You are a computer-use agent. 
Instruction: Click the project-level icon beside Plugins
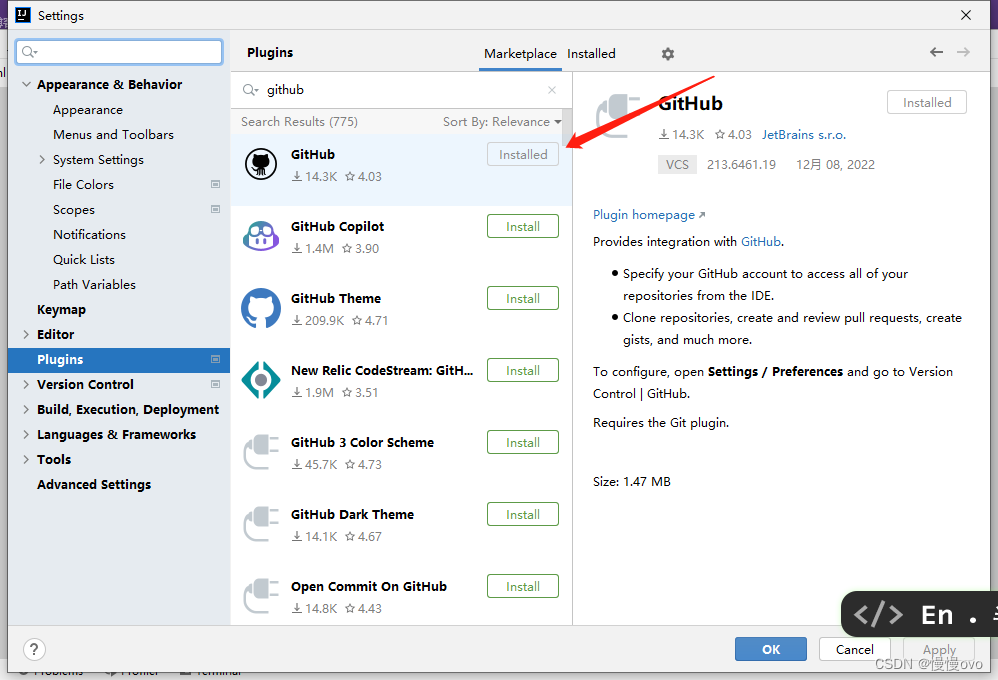tap(215, 359)
